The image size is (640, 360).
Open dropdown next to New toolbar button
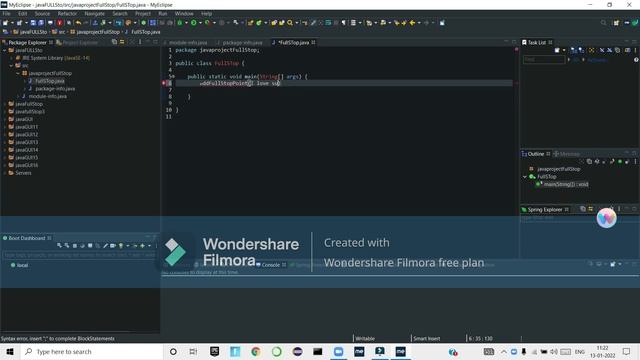pyautogui.click(x=12, y=23)
